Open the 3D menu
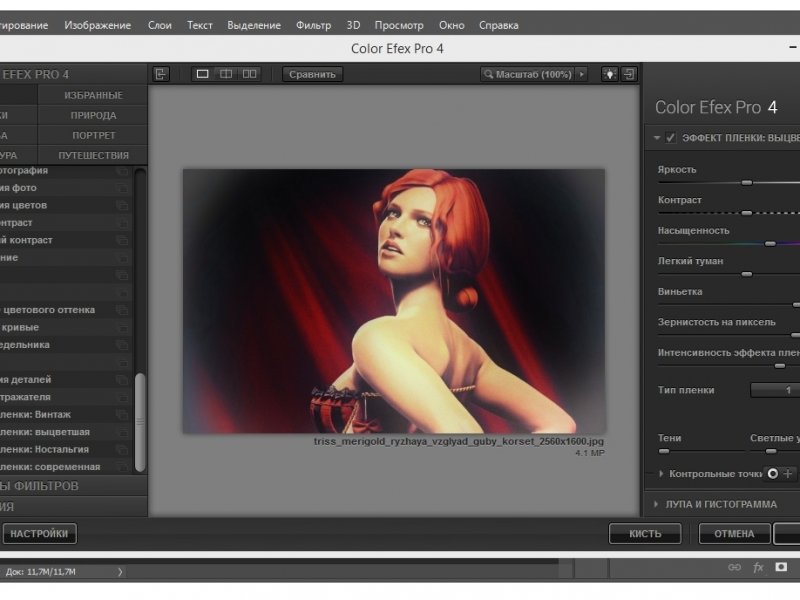This screenshot has height=600, width=800. 353,25
